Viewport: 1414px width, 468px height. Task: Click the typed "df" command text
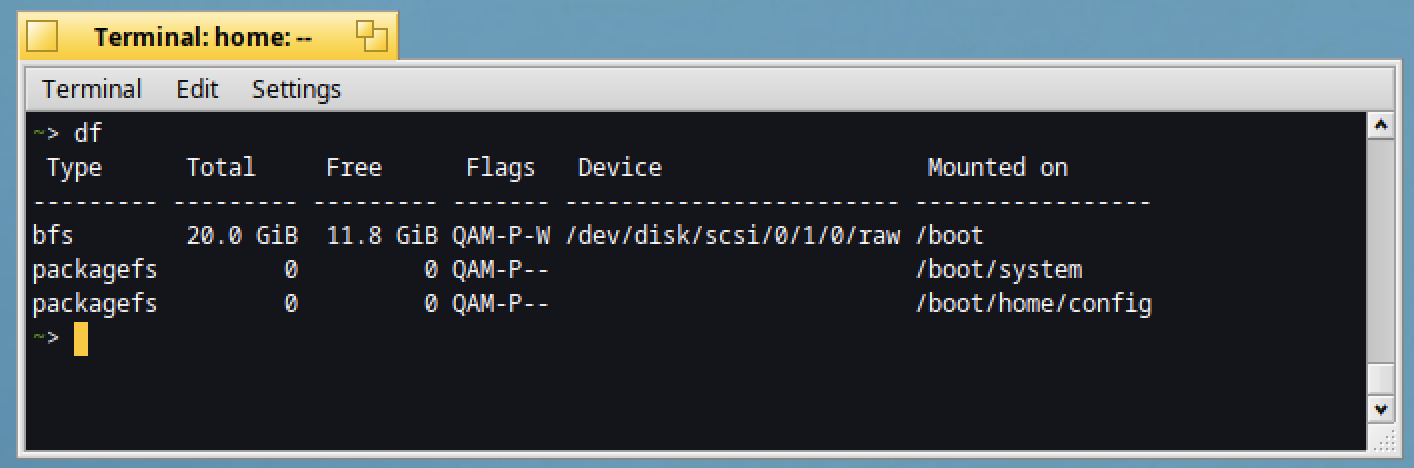[88, 133]
